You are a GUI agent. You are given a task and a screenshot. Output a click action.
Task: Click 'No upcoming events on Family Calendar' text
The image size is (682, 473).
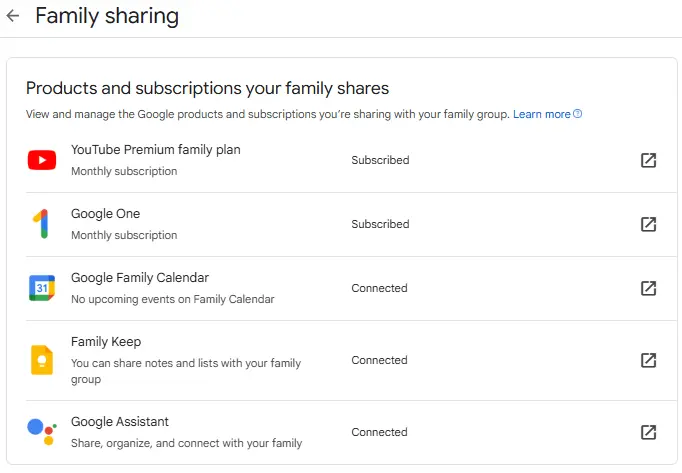(x=173, y=299)
